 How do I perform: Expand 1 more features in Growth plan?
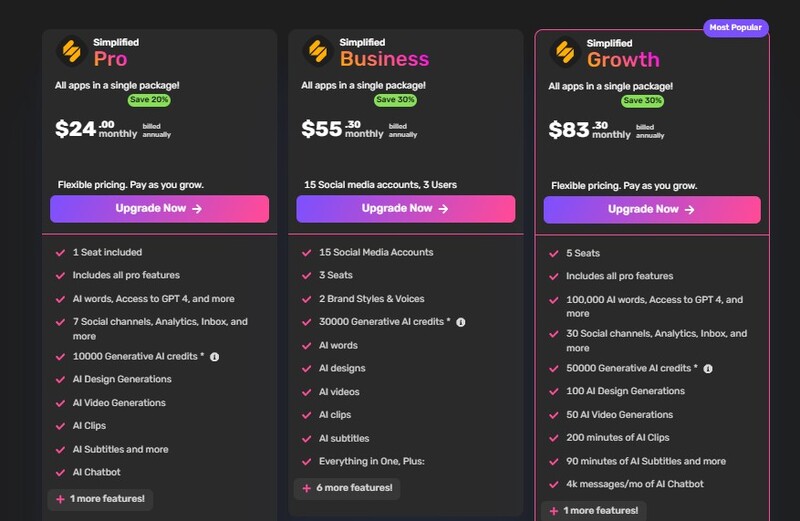(594, 511)
